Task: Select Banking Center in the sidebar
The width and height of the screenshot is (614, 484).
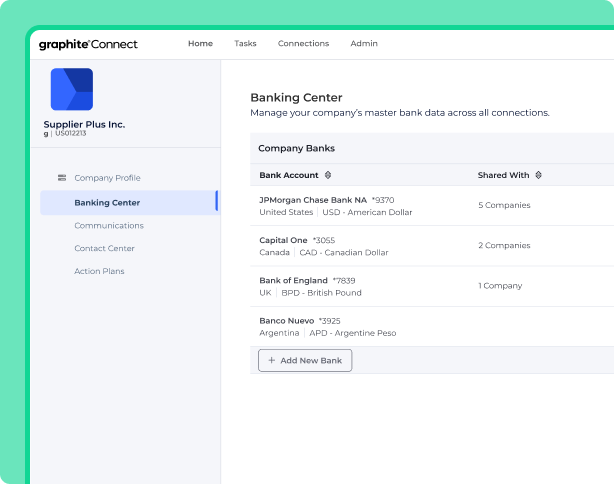Action: click(x=129, y=202)
